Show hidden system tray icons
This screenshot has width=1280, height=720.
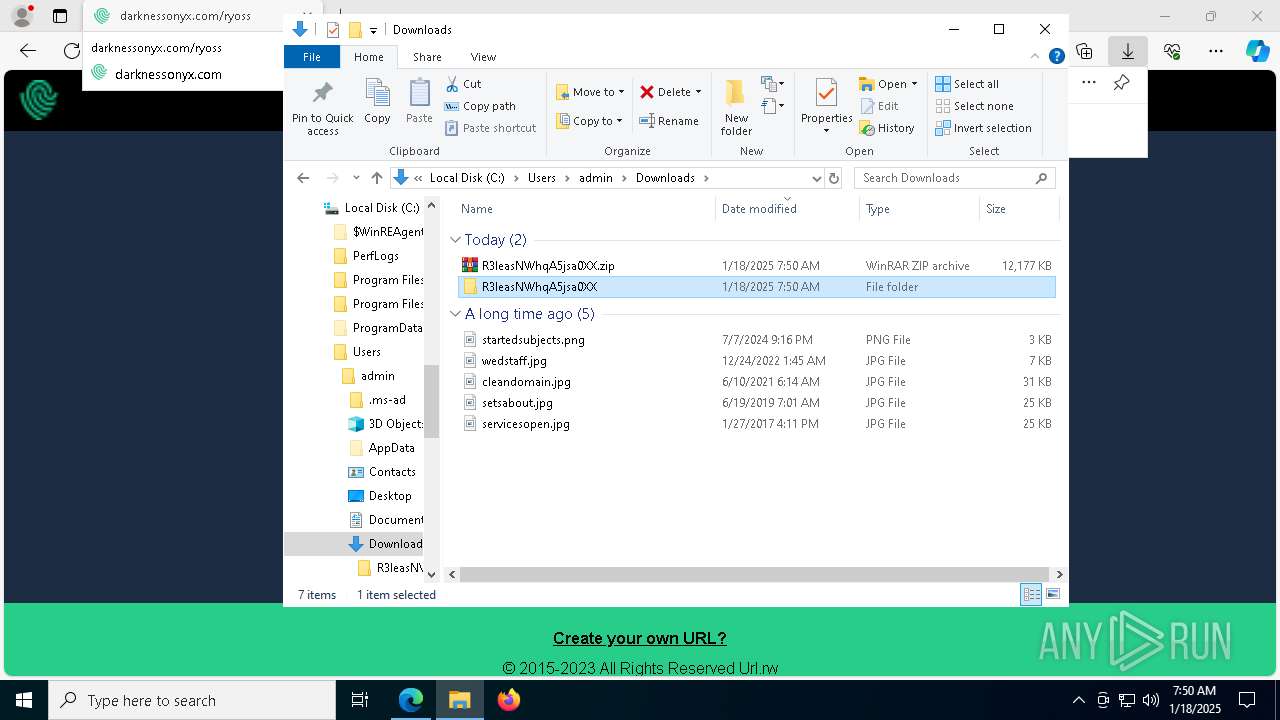click(1078, 700)
